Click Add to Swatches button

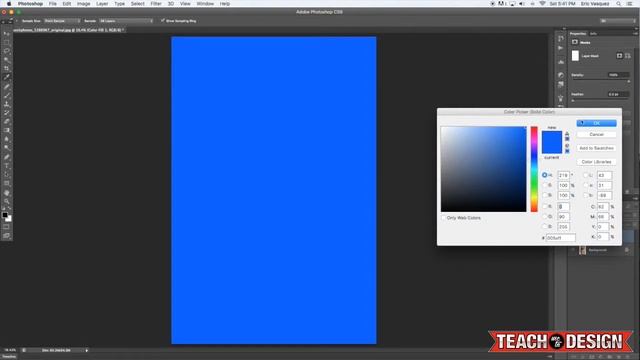(596, 148)
